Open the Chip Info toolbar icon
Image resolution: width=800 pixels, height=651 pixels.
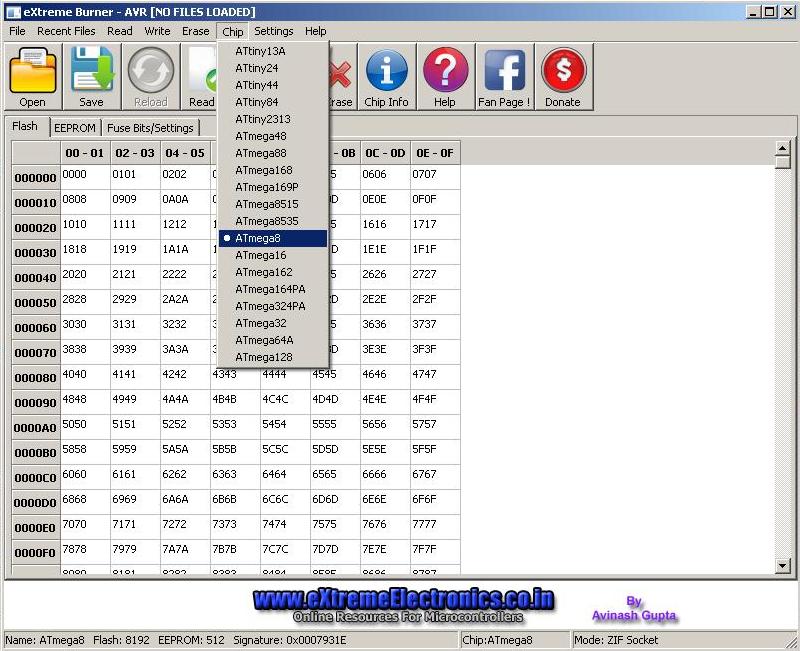(x=387, y=70)
